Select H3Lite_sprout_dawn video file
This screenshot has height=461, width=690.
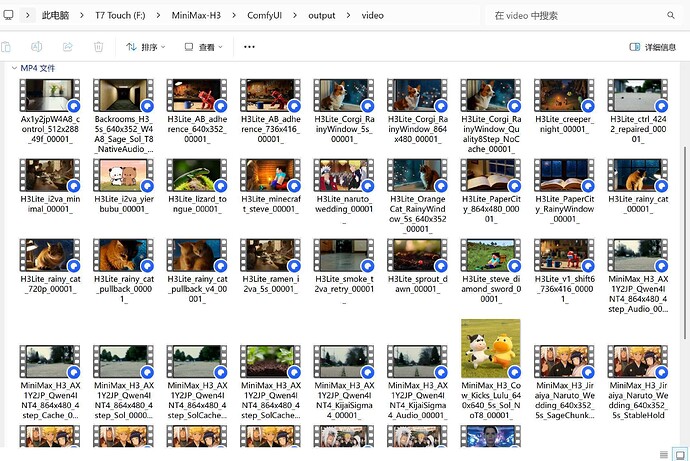pyautogui.click(x=418, y=266)
